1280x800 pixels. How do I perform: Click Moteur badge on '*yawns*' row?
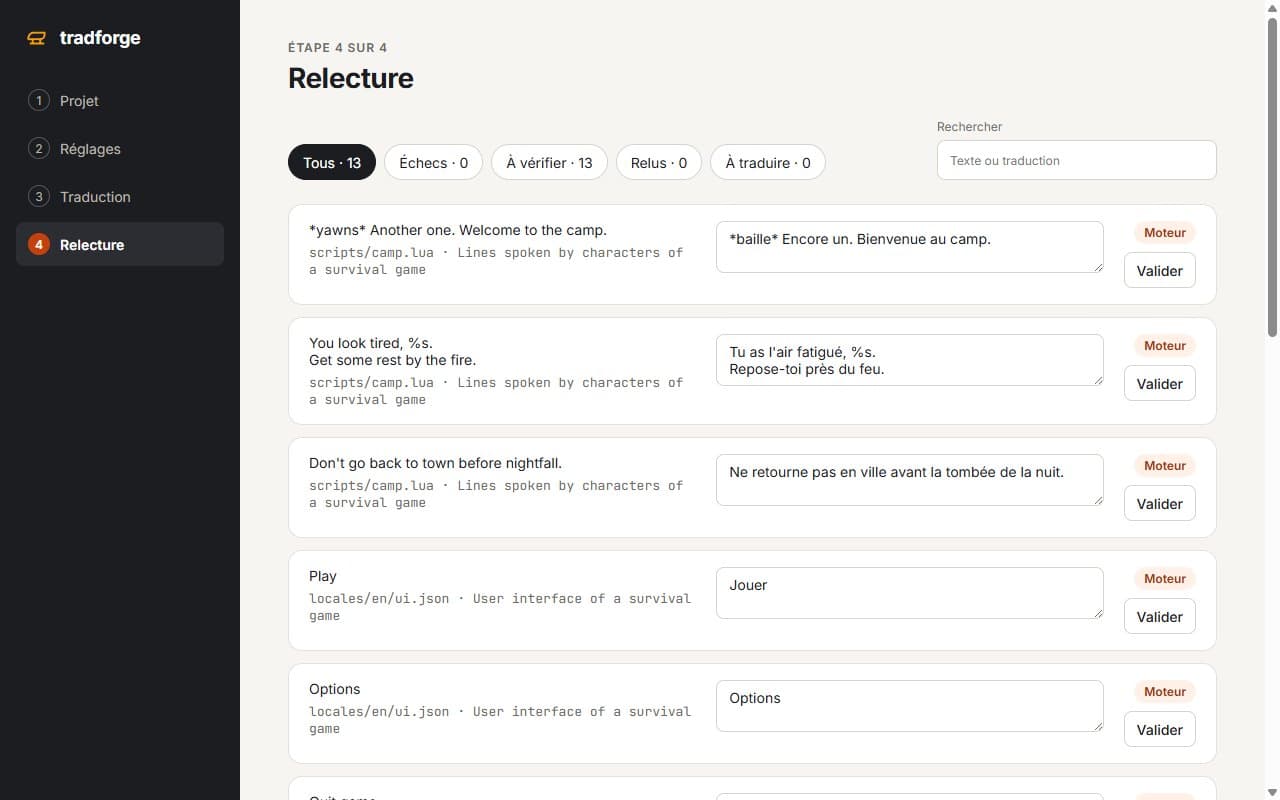pyautogui.click(x=1165, y=233)
